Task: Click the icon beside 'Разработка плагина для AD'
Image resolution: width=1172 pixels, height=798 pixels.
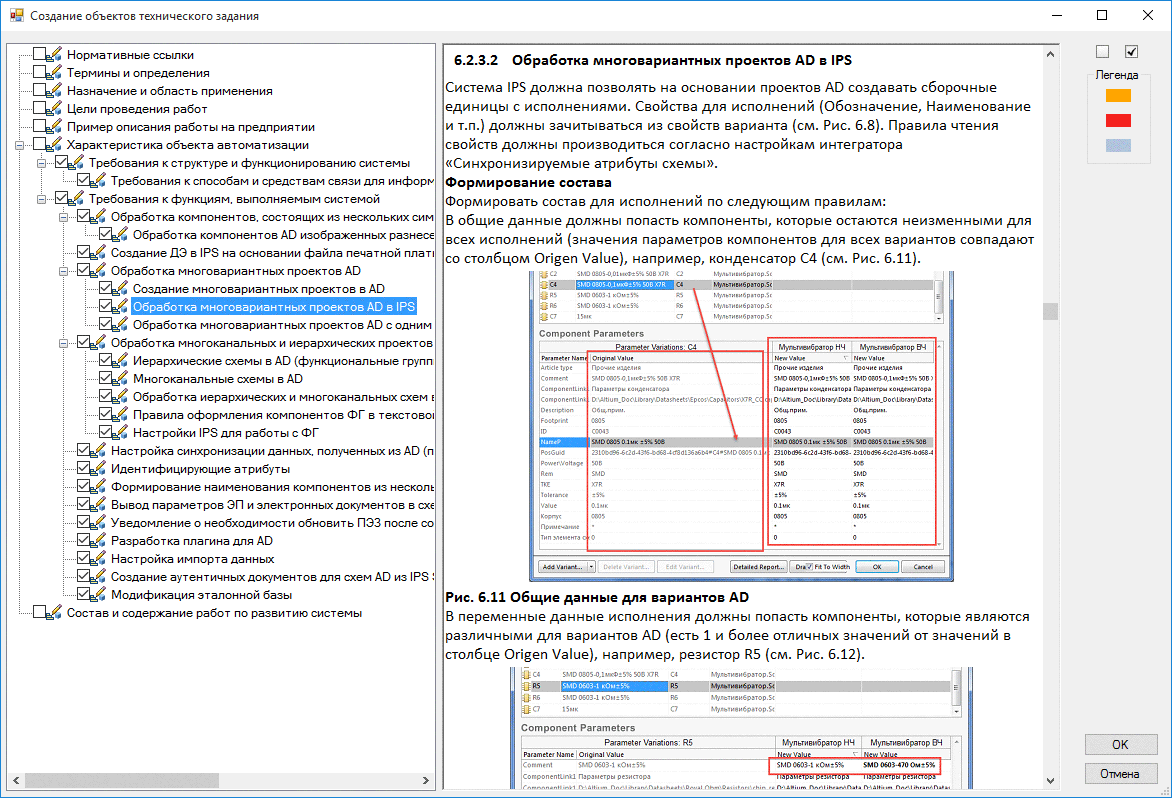Action: click(x=100, y=541)
